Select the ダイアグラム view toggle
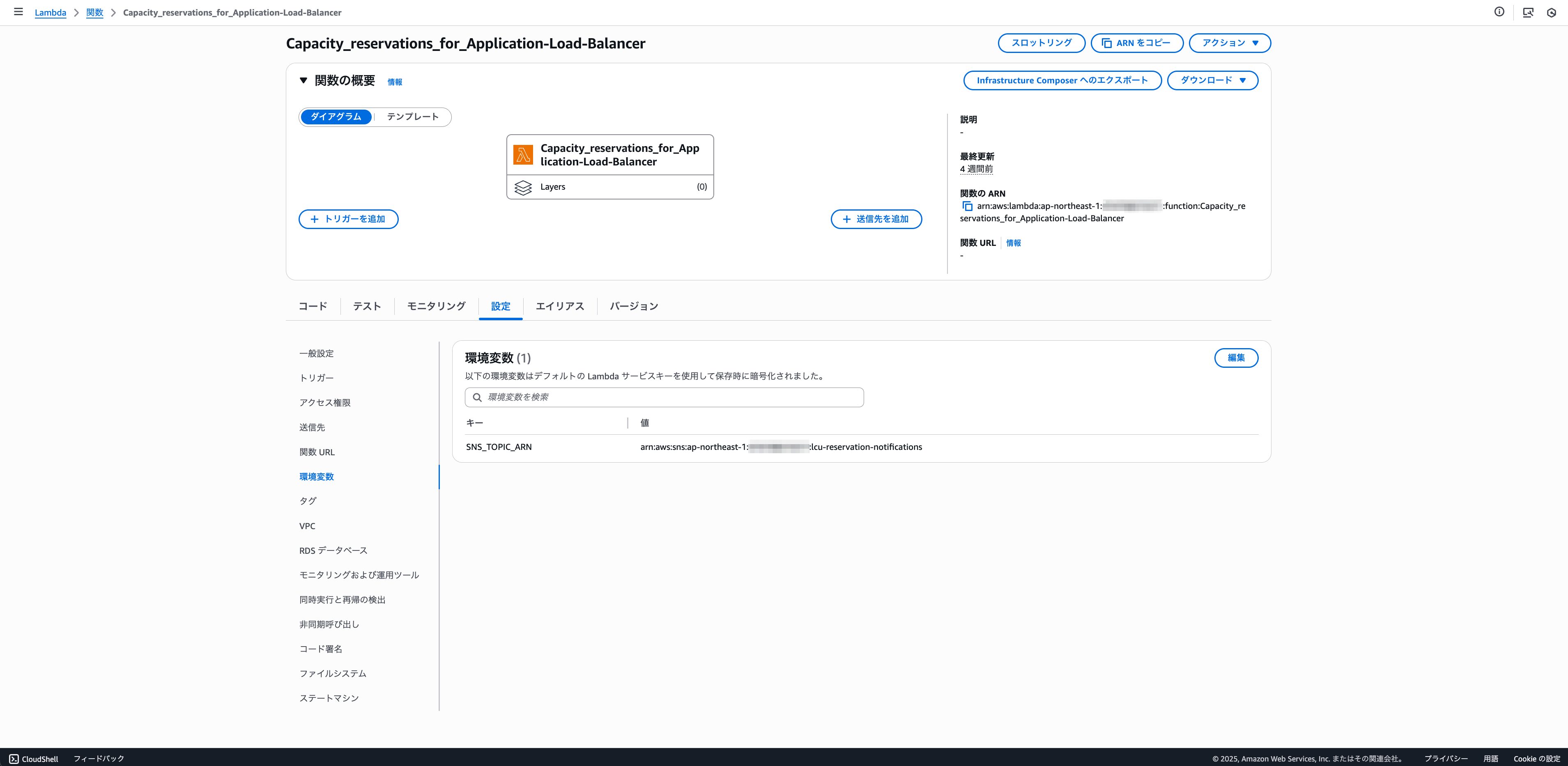Image resolution: width=1568 pixels, height=766 pixels. coord(336,117)
